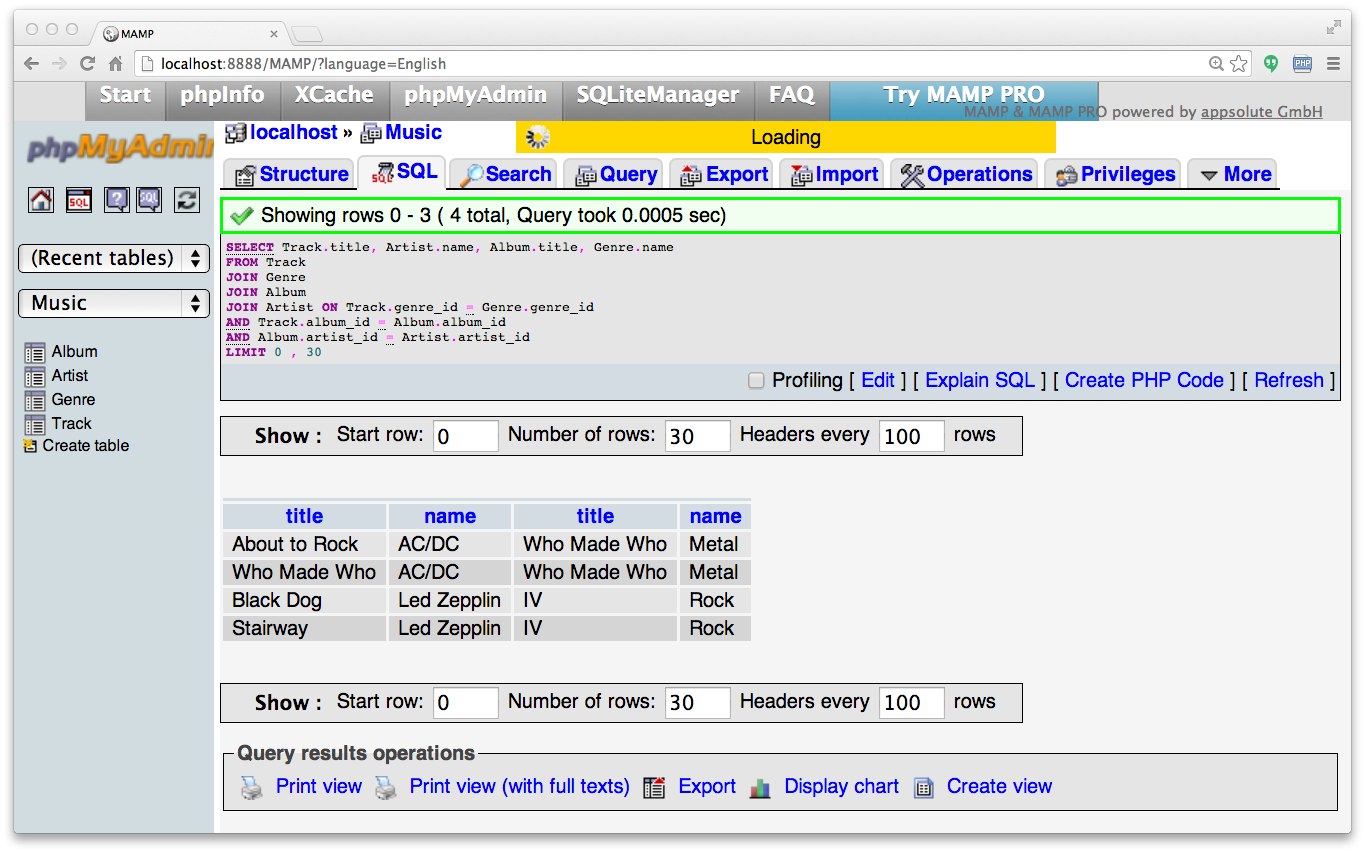Switch to the Privileges tab
Image resolution: width=1365 pixels, height=853 pixels.
tap(1113, 174)
